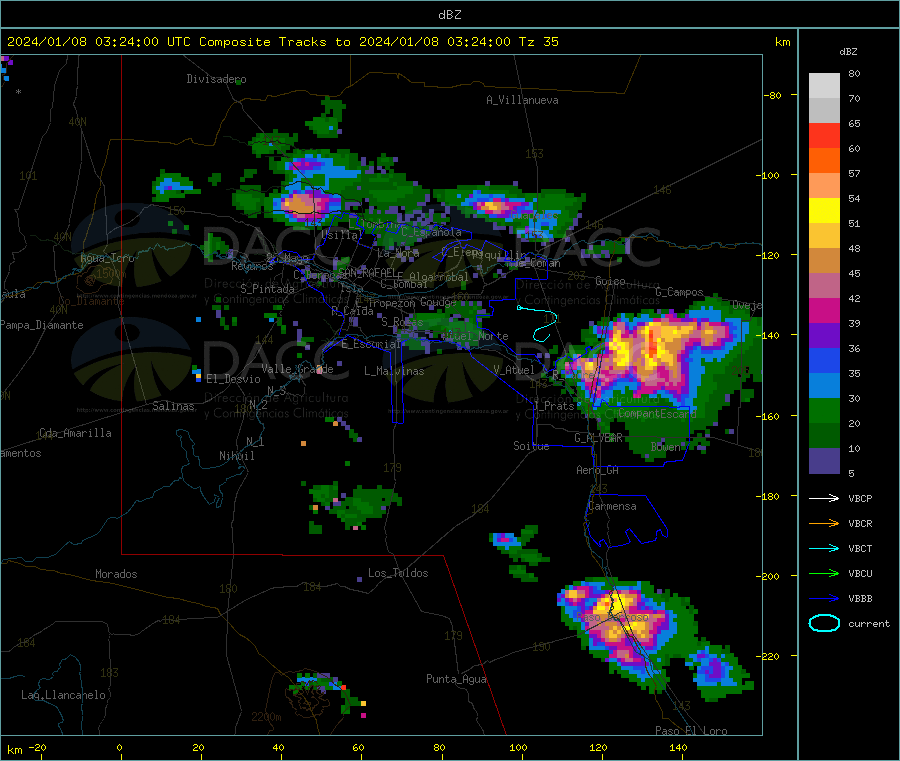The image size is (900, 761).
Task: Click the cyan VBCT arrow in legend
Action: (824, 548)
